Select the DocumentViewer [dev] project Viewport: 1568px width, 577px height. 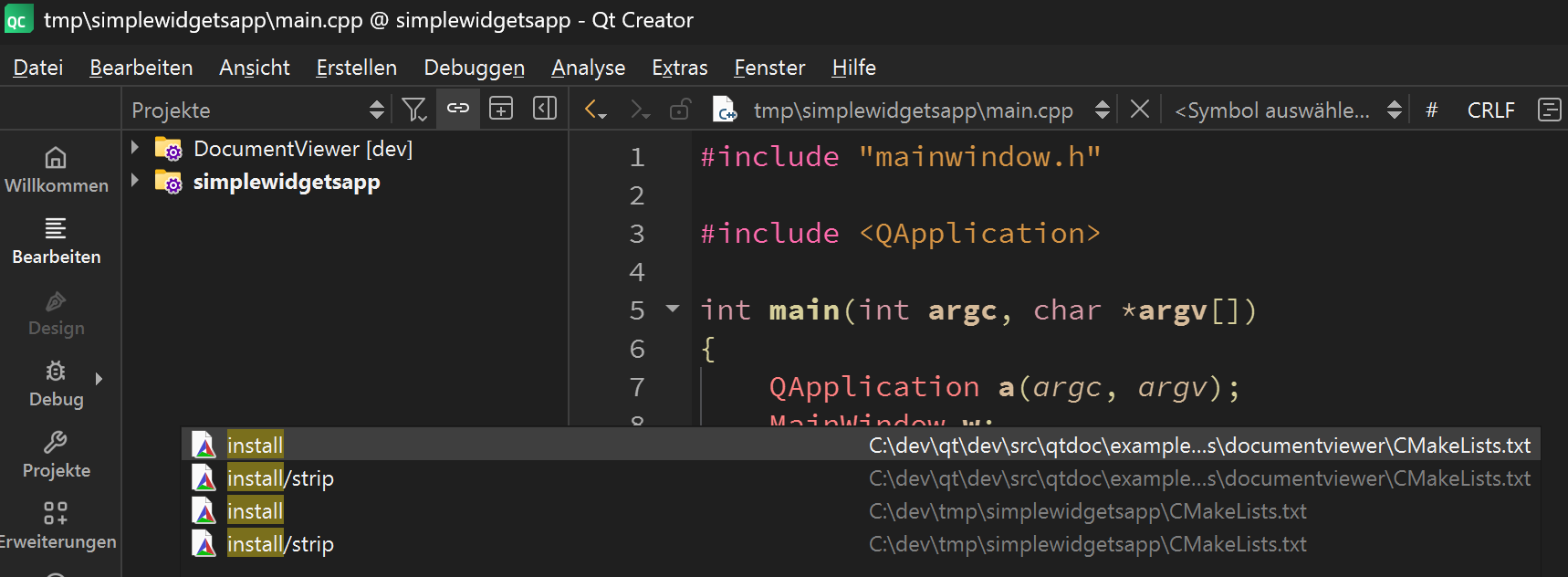303,149
